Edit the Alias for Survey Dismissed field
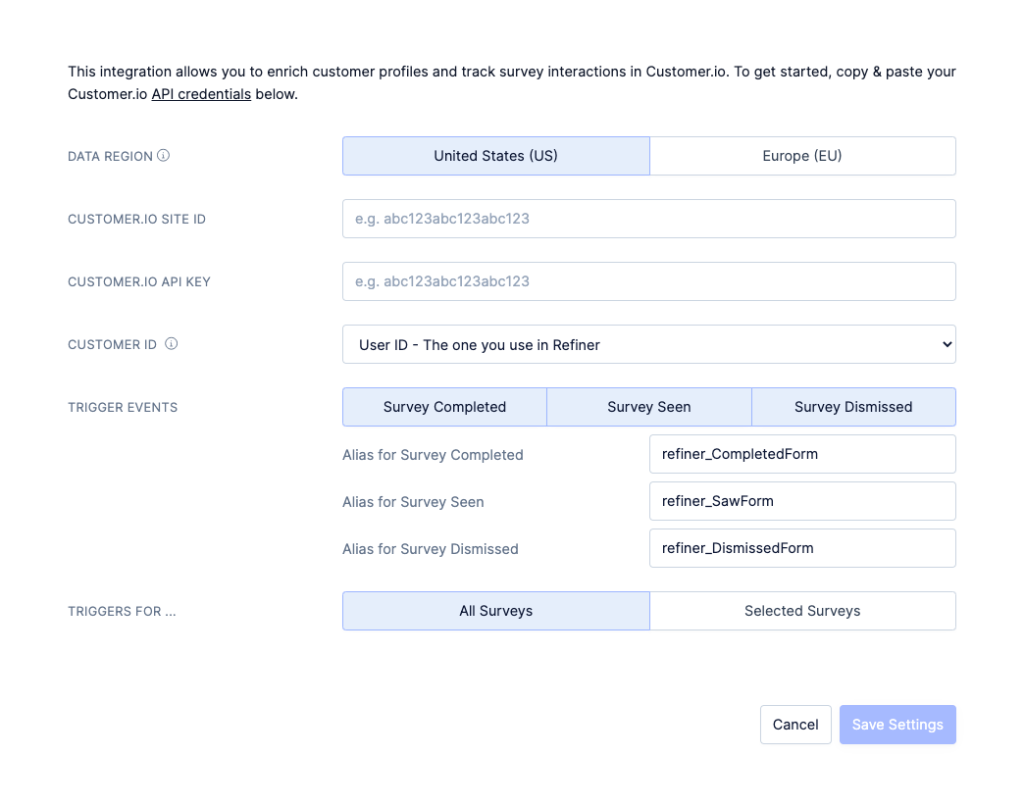Screen dimensions: 1024x806 coord(803,548)
